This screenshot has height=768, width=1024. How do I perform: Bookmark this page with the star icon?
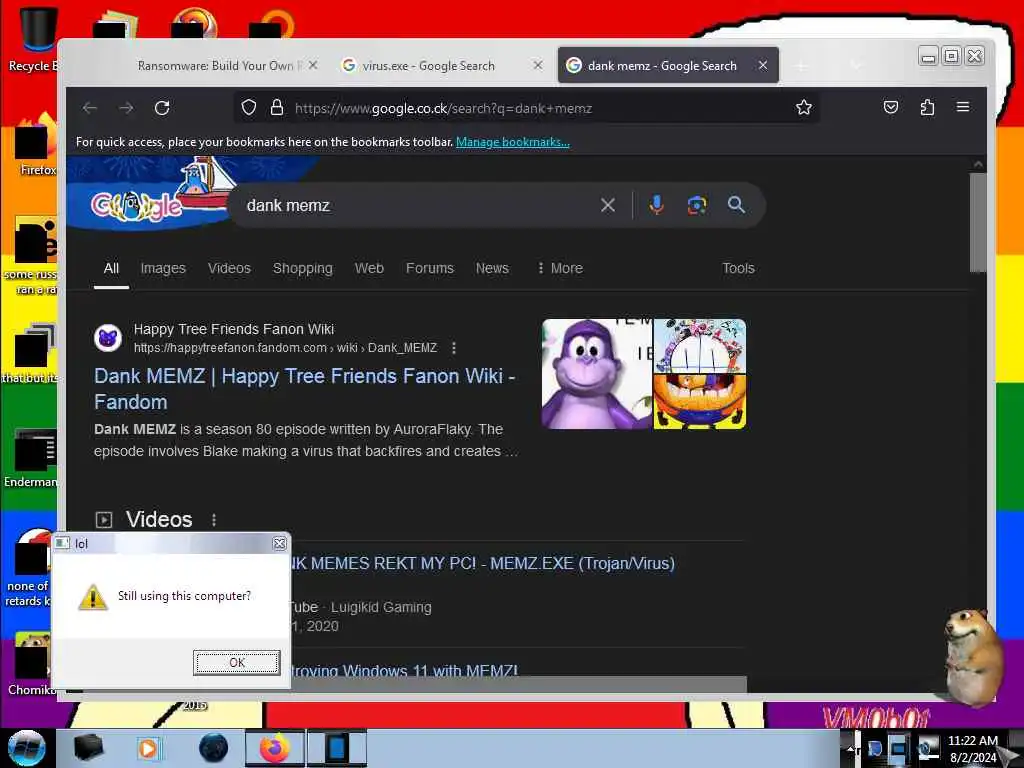(x=804, y=108)
